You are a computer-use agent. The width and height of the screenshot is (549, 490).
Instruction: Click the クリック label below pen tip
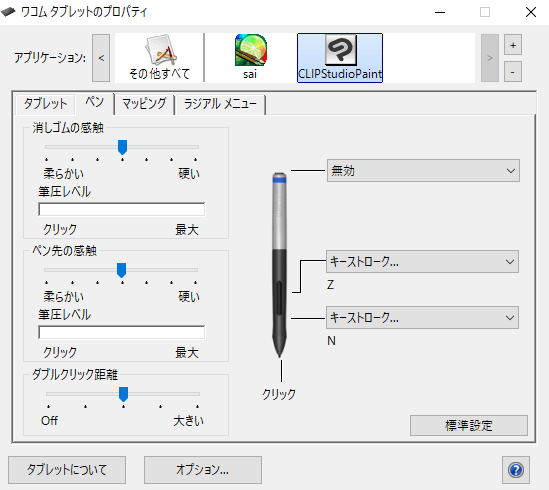pos(279,394)
